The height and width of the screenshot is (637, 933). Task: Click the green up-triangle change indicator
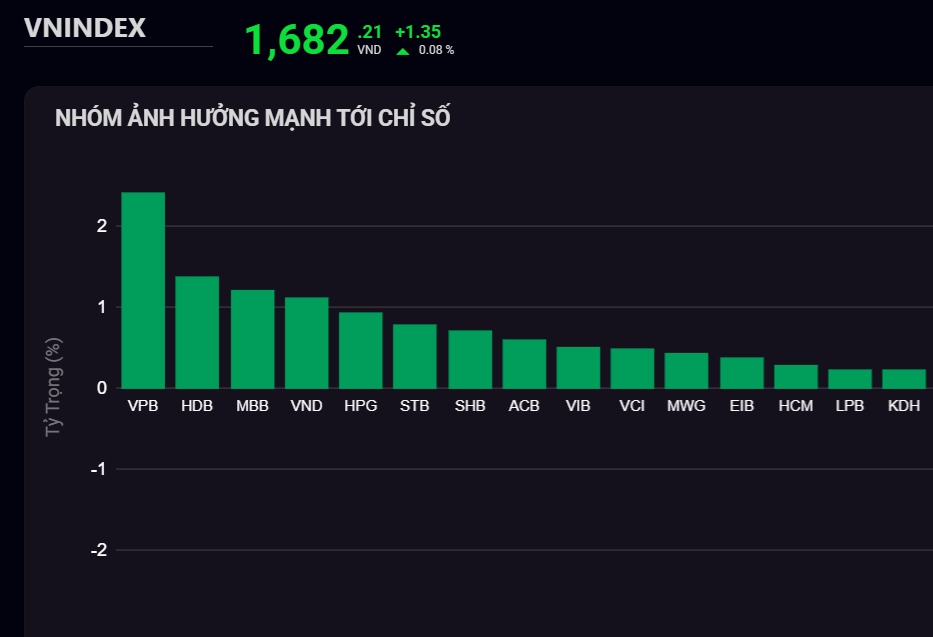[403, 51]
